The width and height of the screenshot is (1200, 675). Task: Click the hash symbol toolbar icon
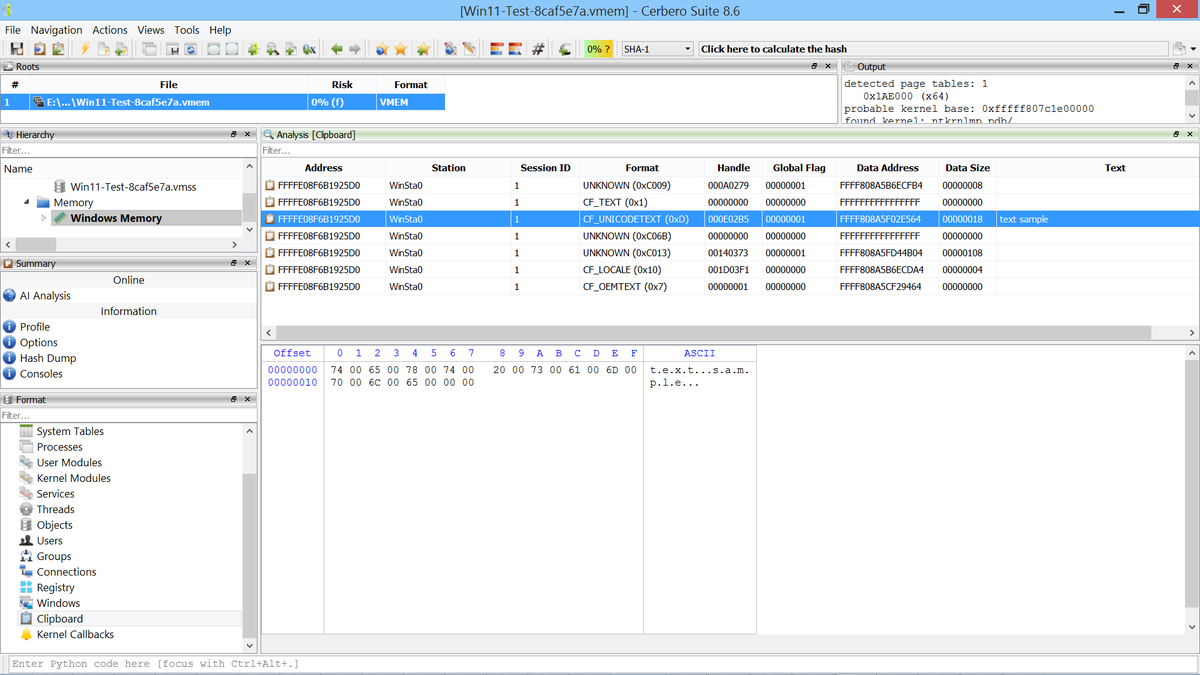[537, 49]
